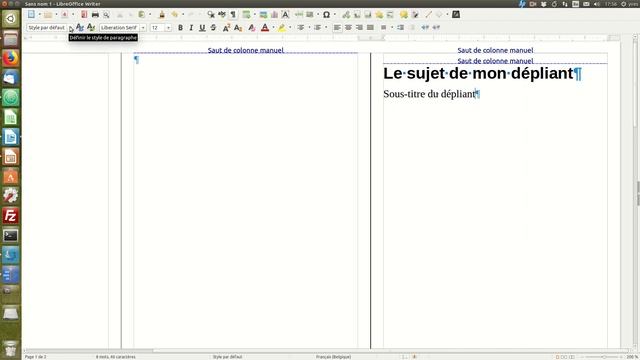Expand the special character dropdown arrow

[335, 15]
